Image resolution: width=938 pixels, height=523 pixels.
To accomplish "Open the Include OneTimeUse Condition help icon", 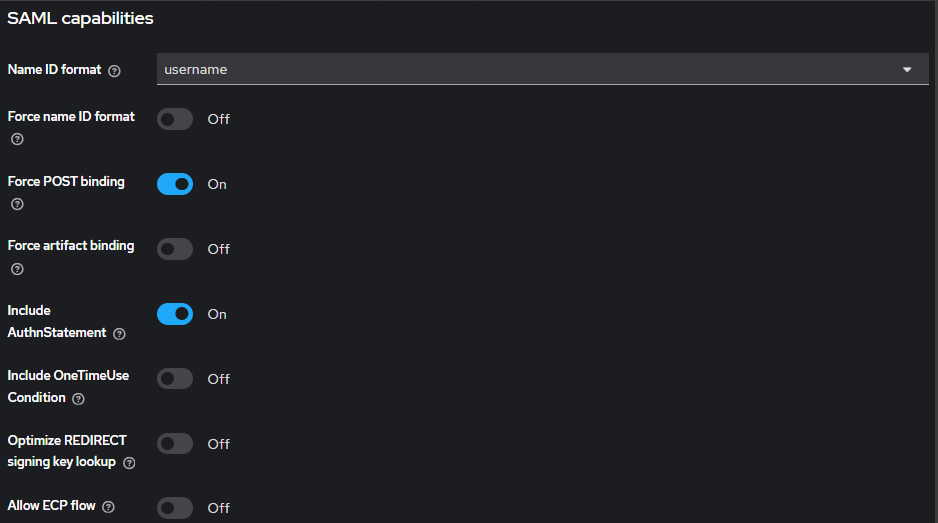I will 79,398.
